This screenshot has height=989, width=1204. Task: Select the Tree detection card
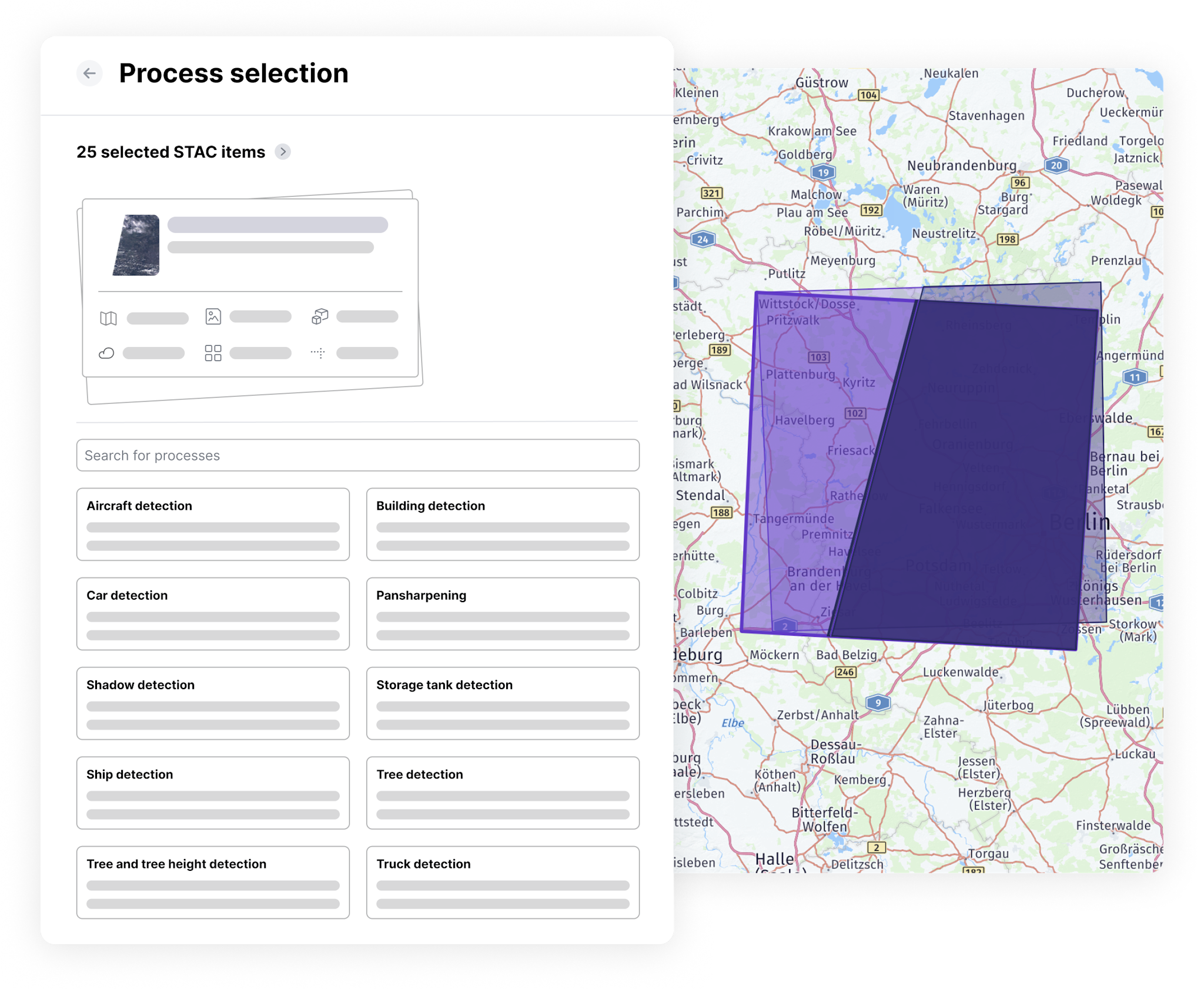[x=503, y=792]
